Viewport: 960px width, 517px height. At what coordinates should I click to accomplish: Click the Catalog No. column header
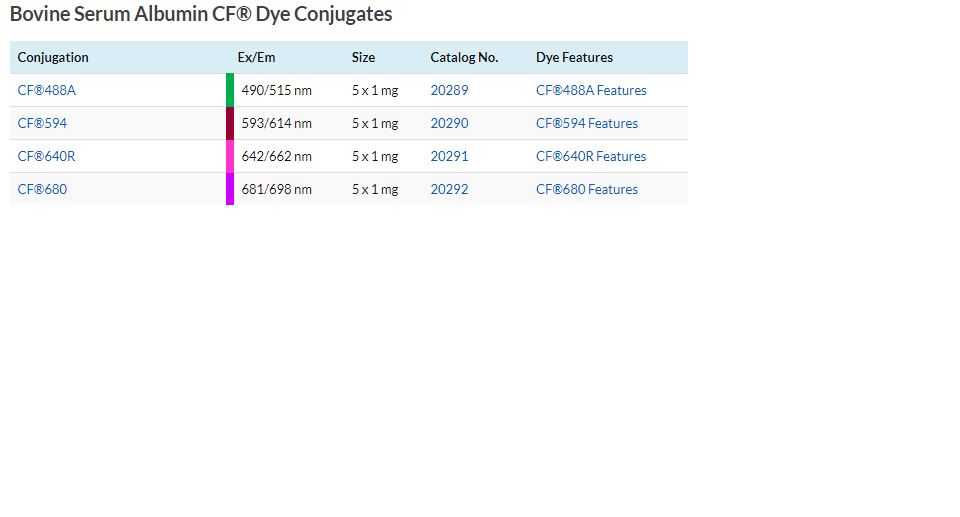464,57
